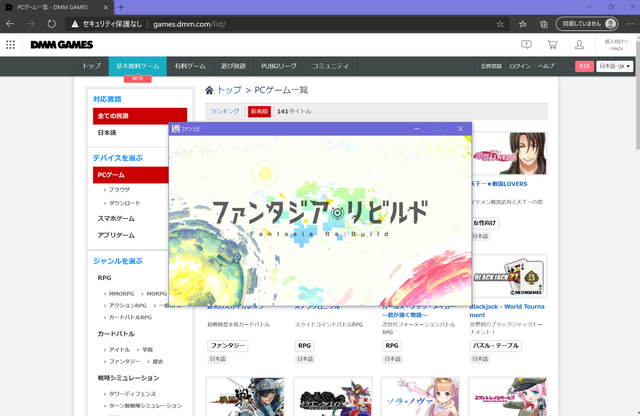Open the Blackjack game thumbnail
The height and width of the screenshot is (416, 640).
pos(509,276)
